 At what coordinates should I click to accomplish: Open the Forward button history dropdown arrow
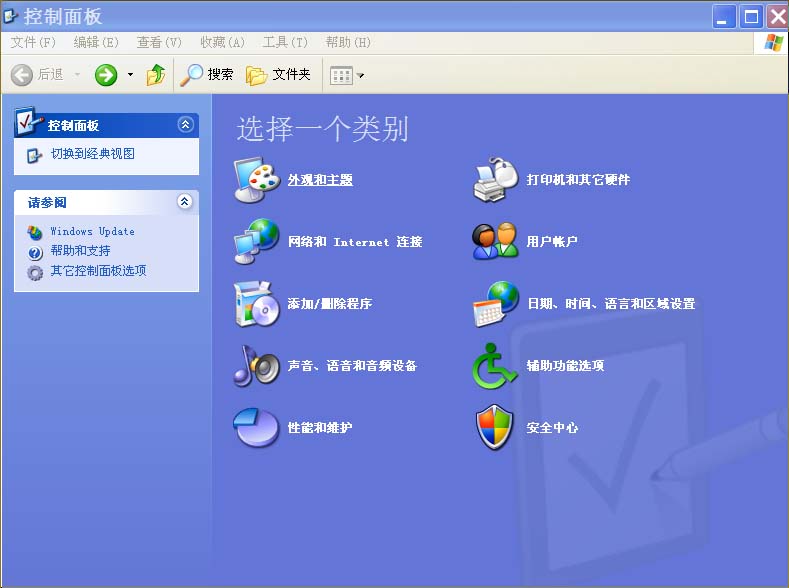130,75
